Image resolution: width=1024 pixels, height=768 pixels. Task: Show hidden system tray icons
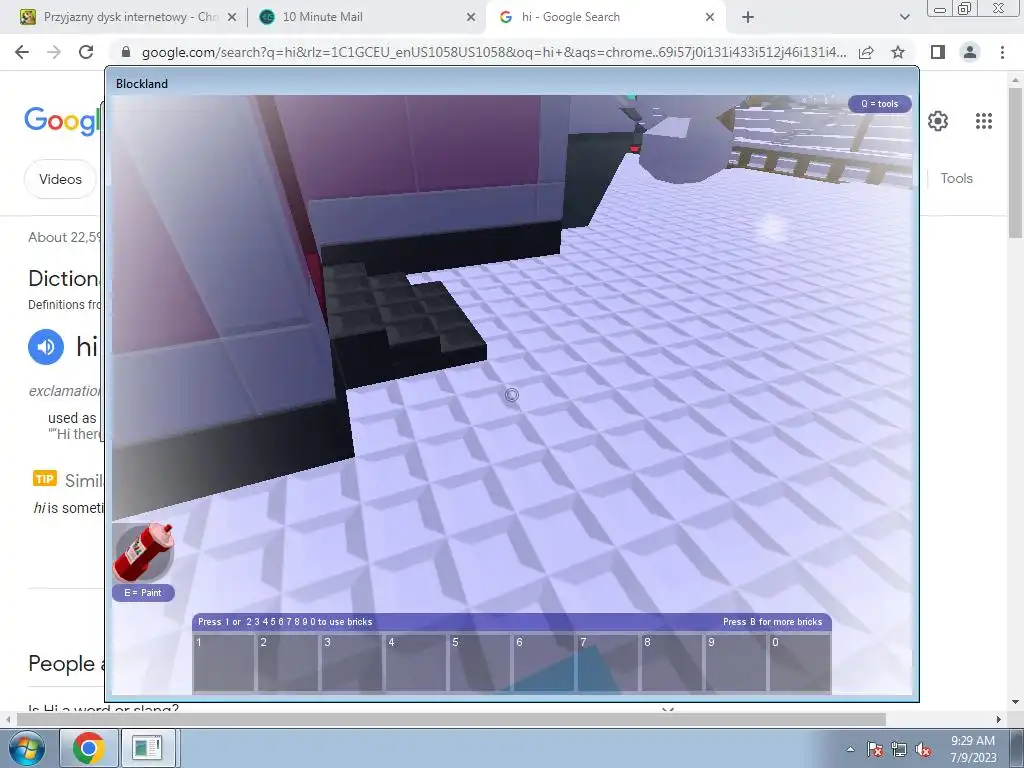tap(850, 749)
